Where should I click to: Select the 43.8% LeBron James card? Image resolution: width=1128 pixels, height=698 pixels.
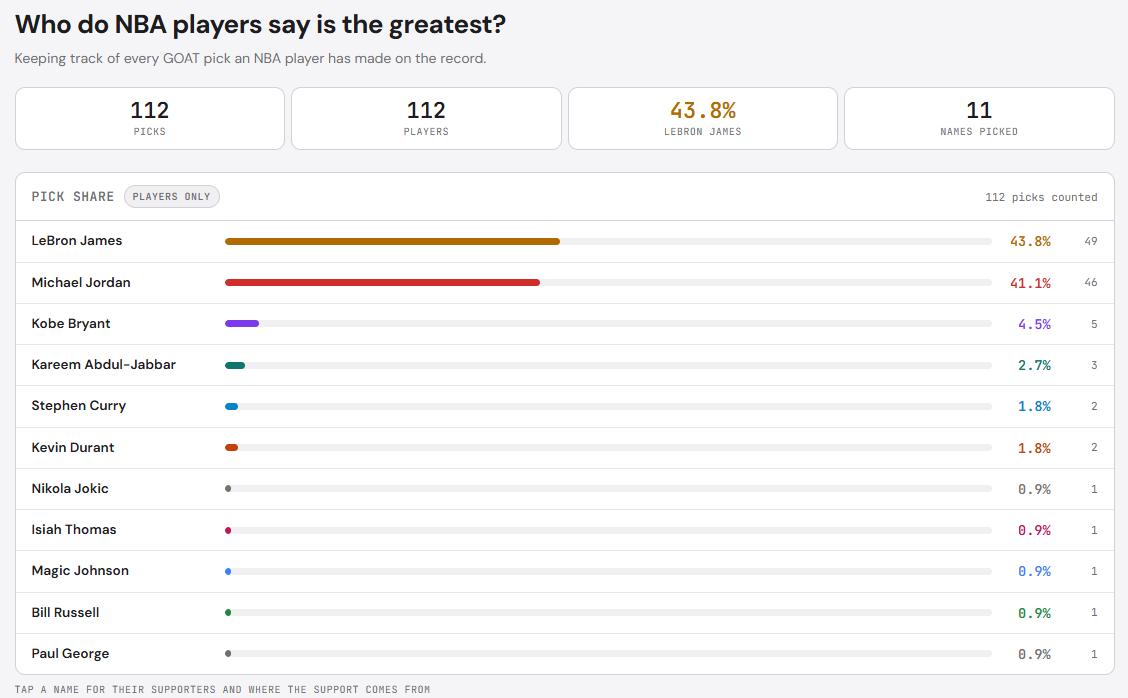[x=703, y=119]
